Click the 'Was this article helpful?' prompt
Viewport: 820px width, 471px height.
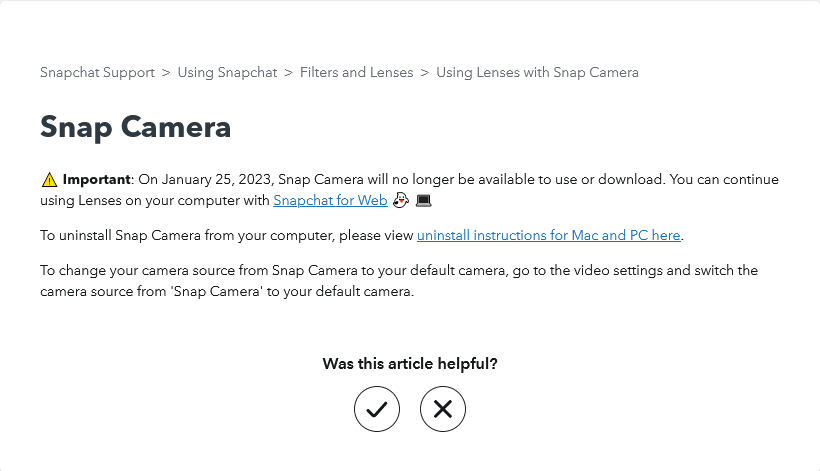click(x=409, y=363)
